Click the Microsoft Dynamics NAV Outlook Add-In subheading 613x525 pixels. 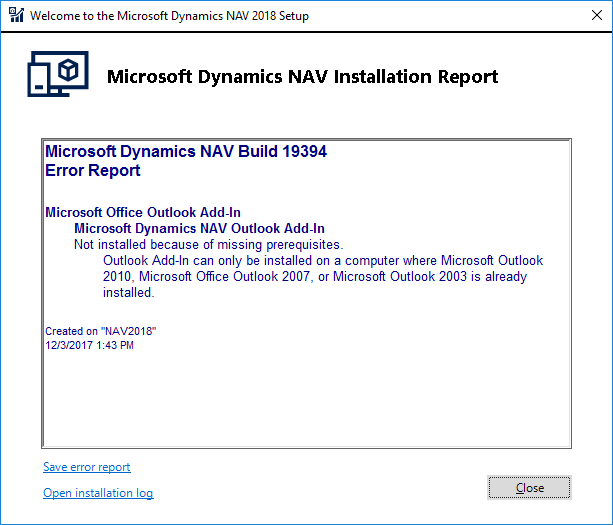coord(199,228)
